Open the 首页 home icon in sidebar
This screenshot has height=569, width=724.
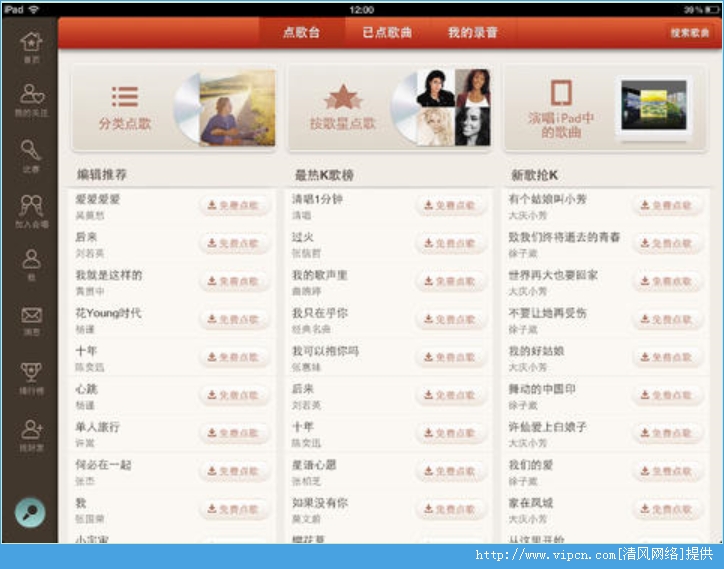31,42
